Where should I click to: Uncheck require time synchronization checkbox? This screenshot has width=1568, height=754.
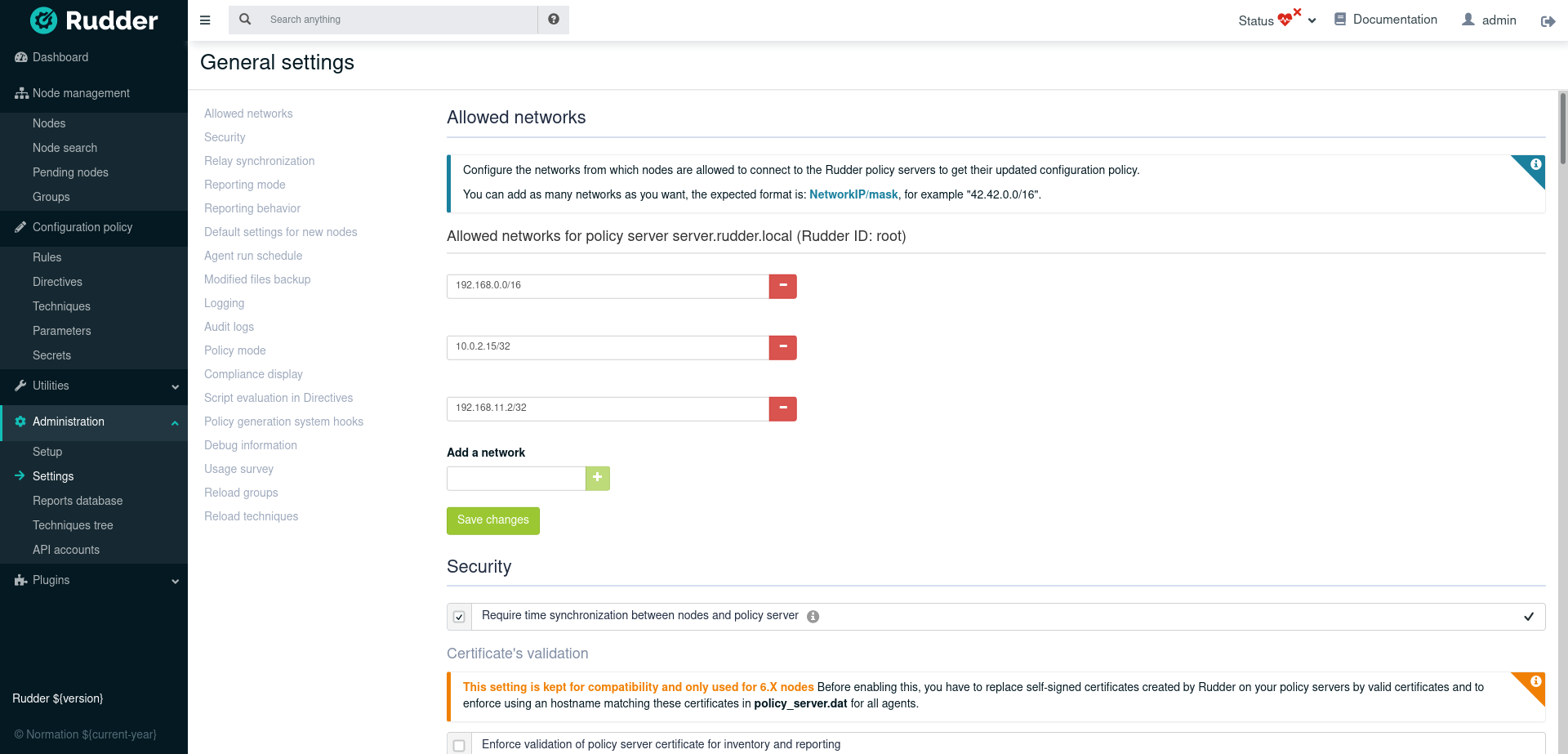click(x=459, y=617)
